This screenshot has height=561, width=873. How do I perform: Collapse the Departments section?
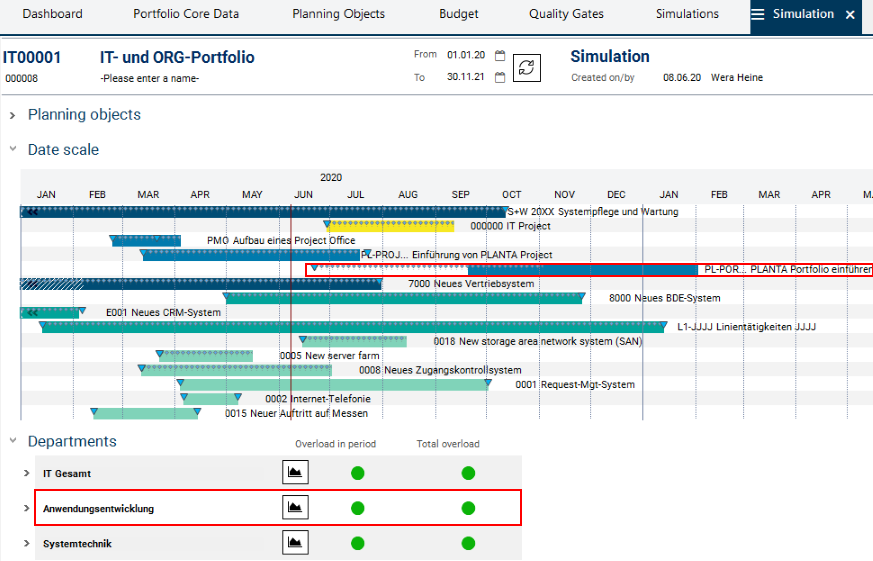(13, 441)
